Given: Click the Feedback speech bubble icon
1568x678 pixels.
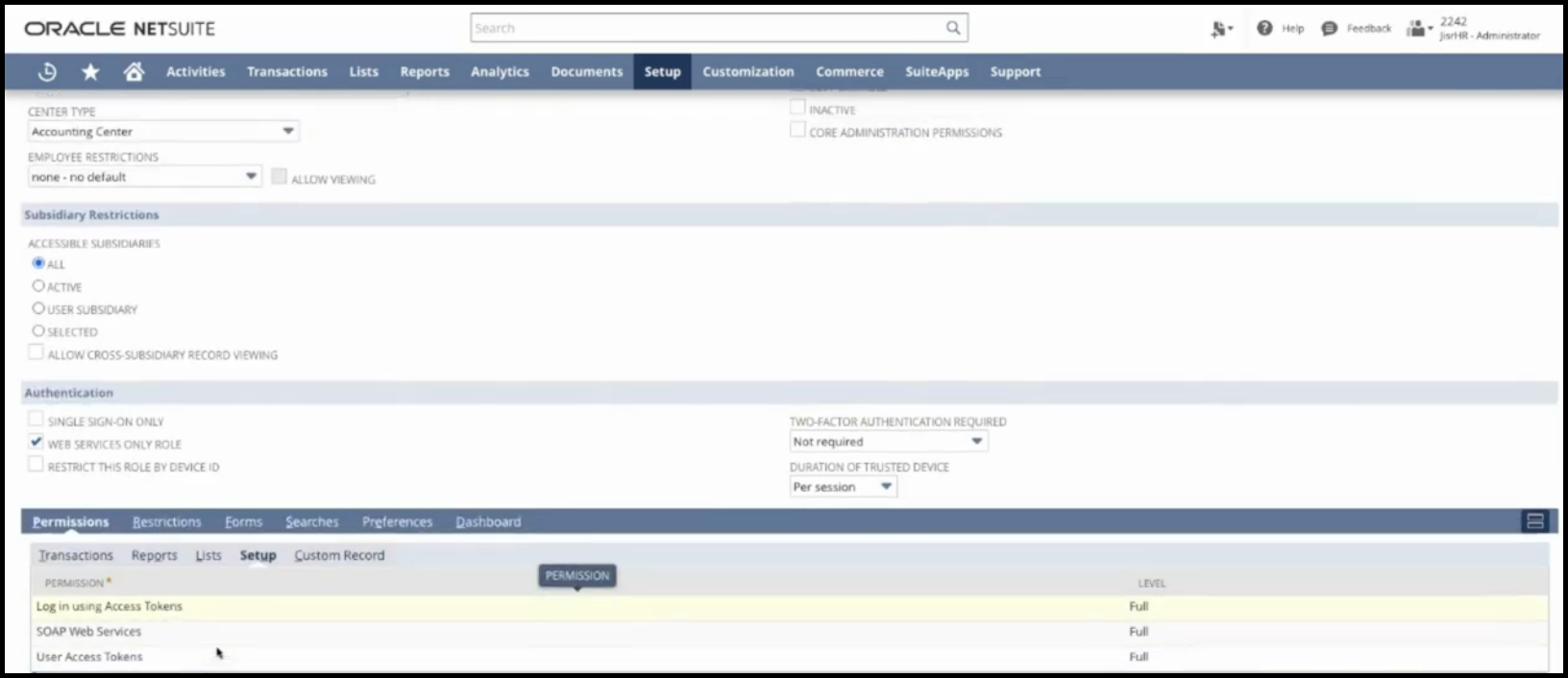Looking at the screenshot, I should pyautogui.click(x=1329, y=29).
